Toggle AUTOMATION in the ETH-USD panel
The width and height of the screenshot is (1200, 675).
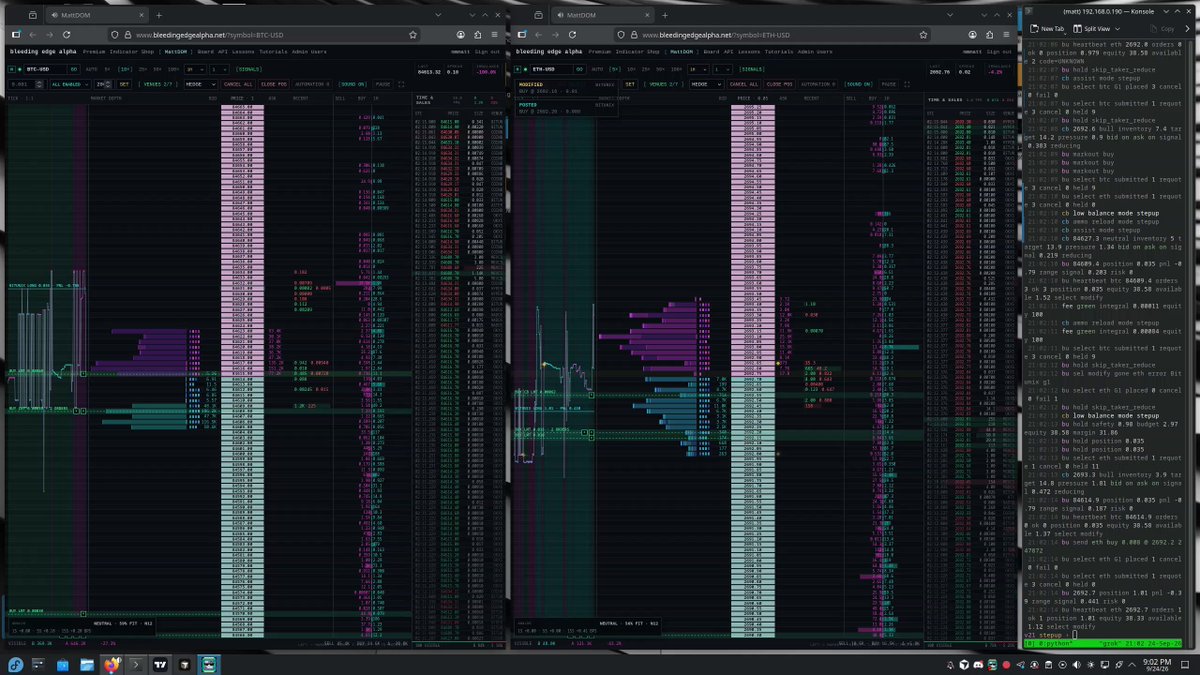tap(817, 84)
